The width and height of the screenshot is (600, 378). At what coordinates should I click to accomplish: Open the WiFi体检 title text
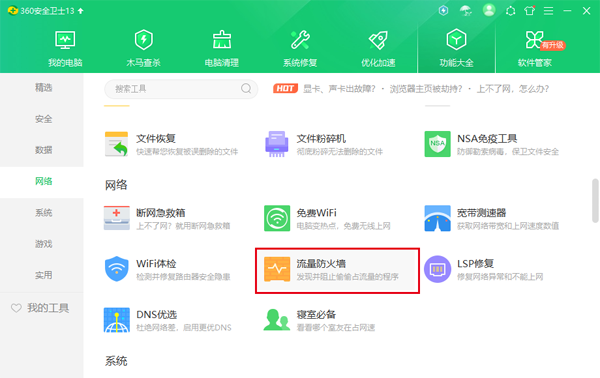point(156,264)
